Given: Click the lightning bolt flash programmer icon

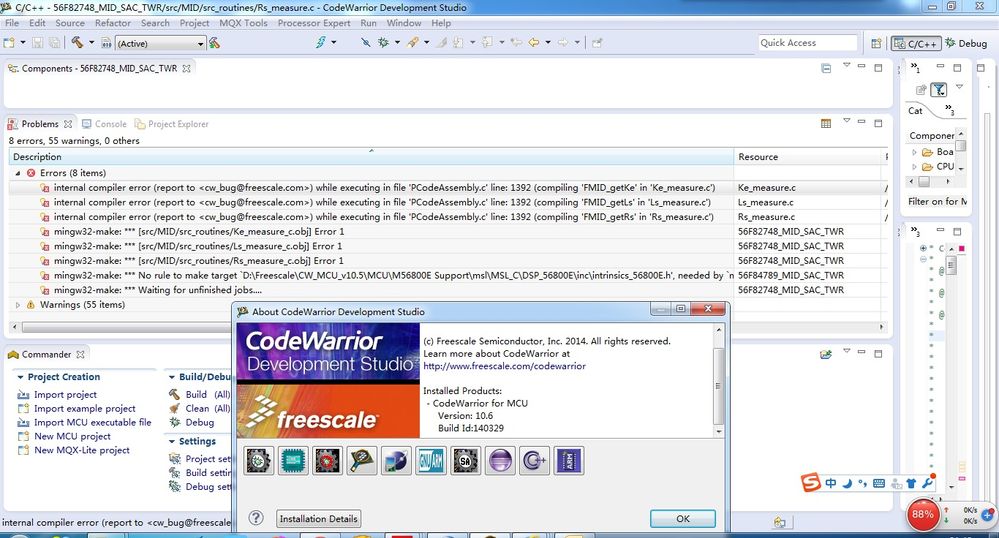Looking at the screenshot, I should click(320, 42).
